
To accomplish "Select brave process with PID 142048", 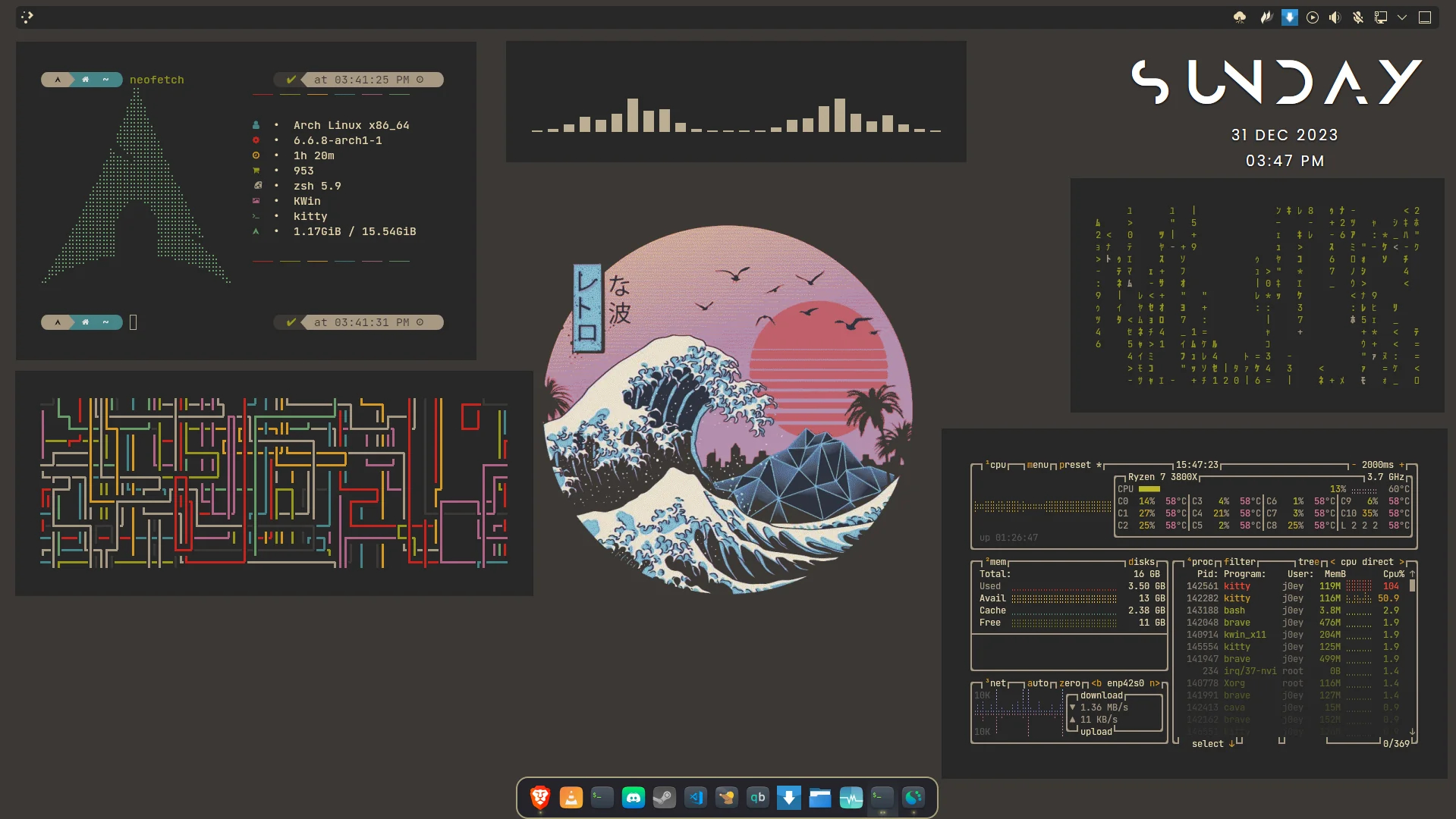I will [x=1293, y=623].
